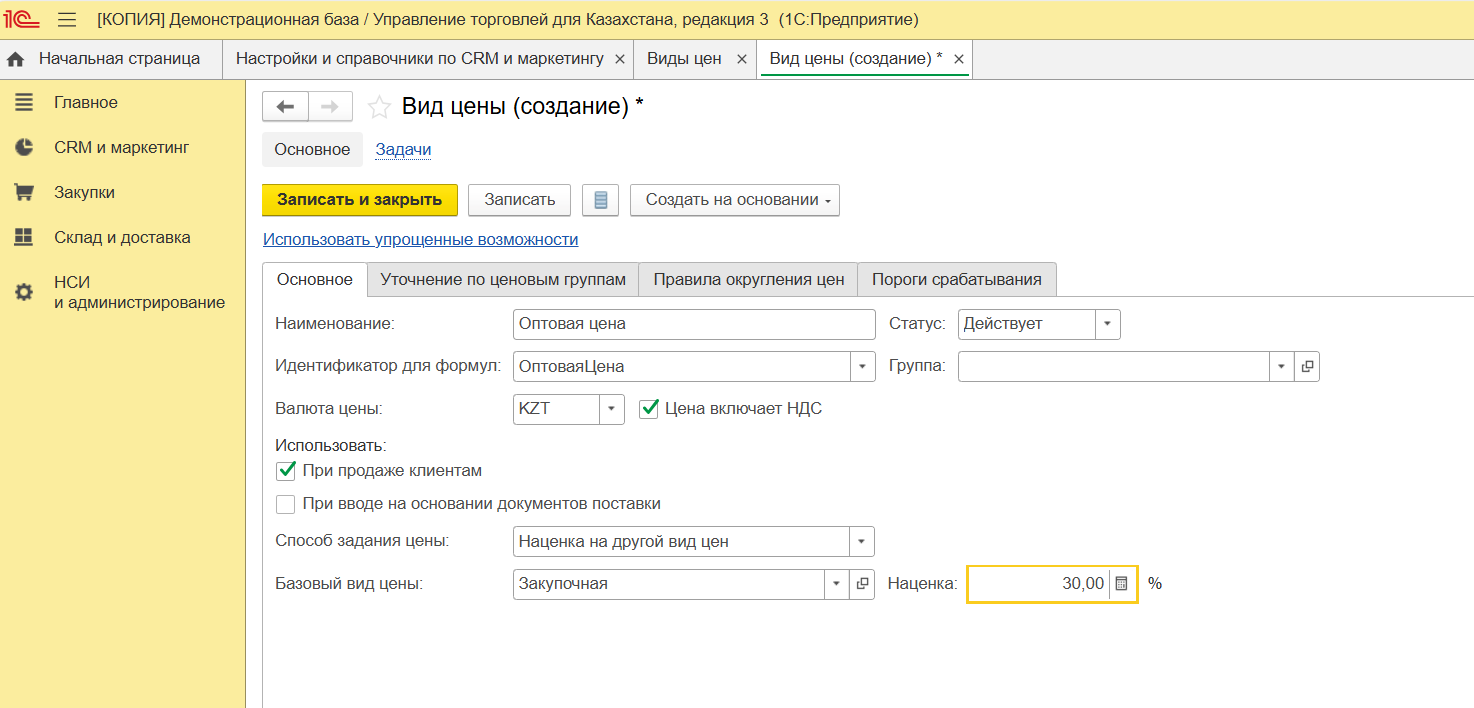This screenshot has height=708, width=1474.
Task: Open the Группа field's open-form icon
Action: (x=1307, y=367)
